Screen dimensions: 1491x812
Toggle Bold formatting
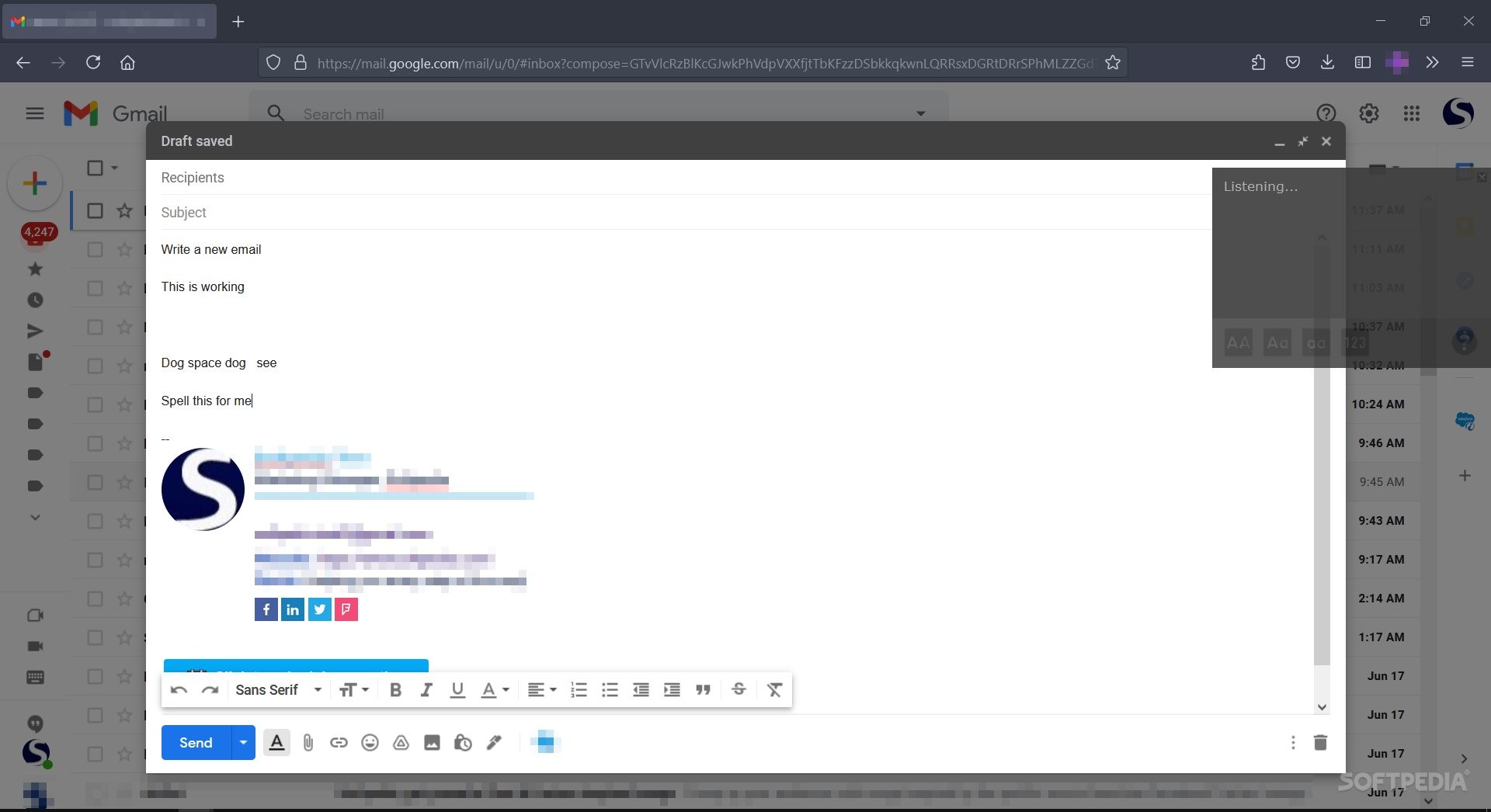point(395,690)
